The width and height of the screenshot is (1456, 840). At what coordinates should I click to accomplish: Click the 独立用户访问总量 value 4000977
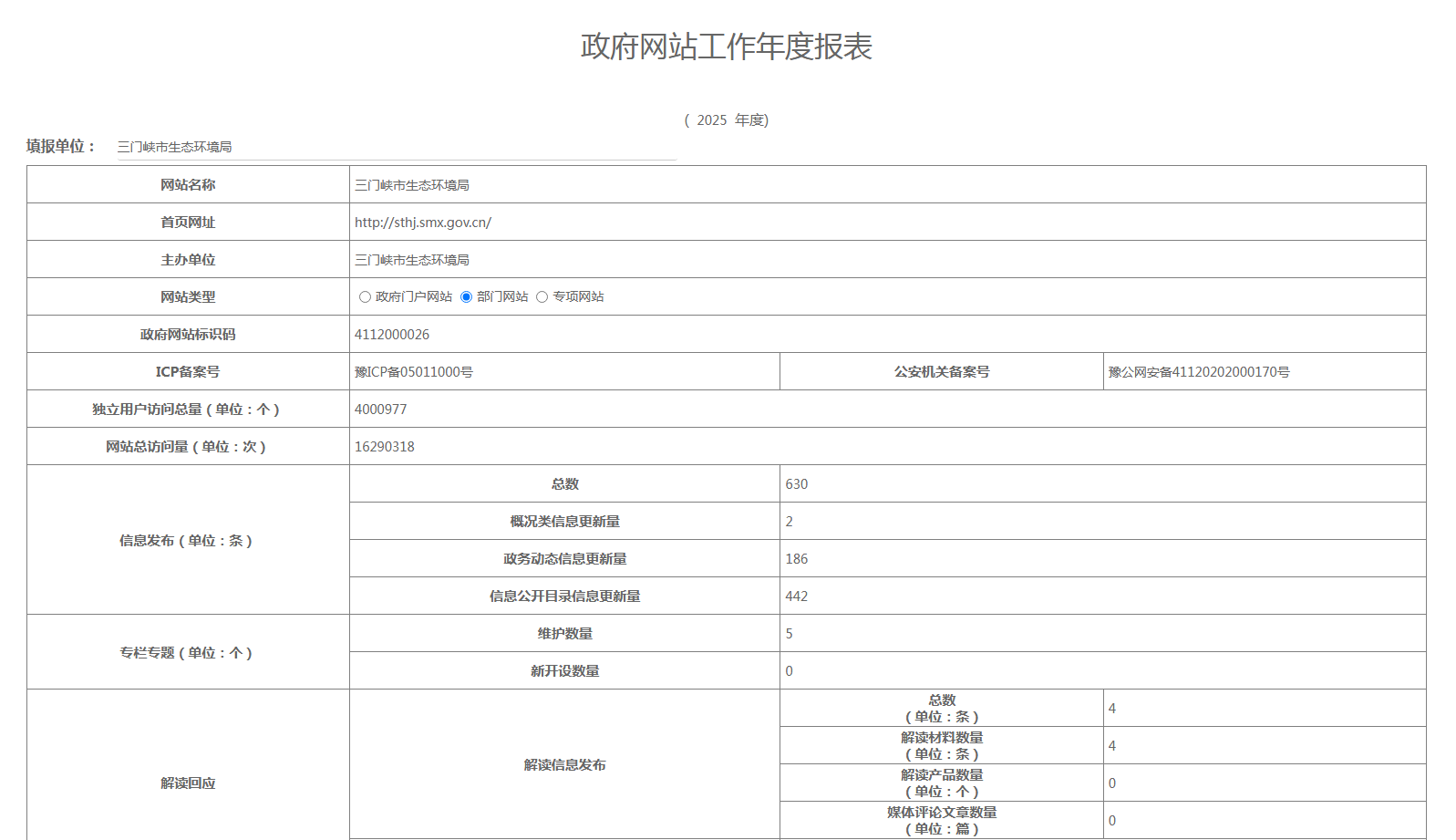click(x=381, y=410)
